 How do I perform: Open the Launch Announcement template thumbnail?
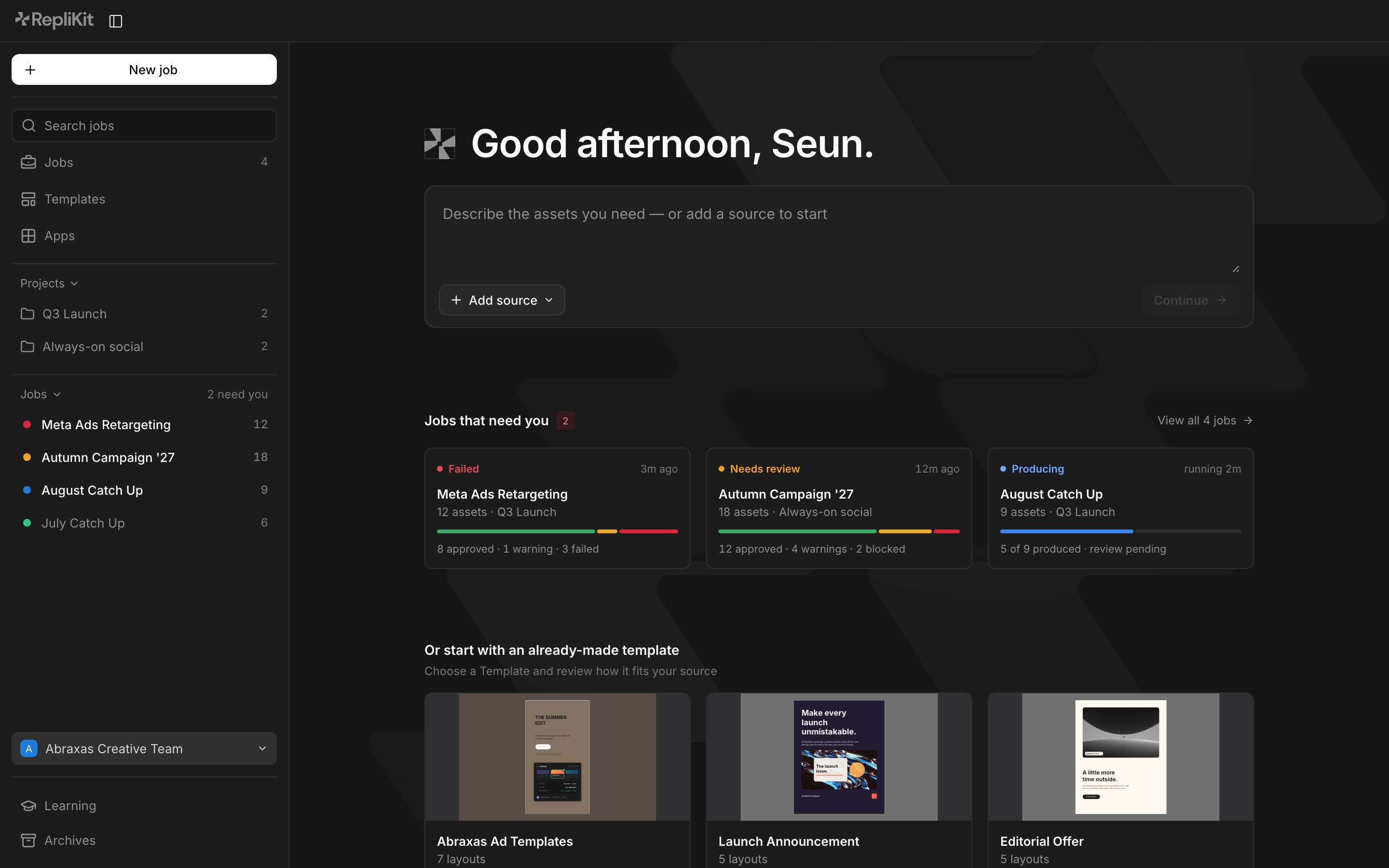tap(839, 757)
